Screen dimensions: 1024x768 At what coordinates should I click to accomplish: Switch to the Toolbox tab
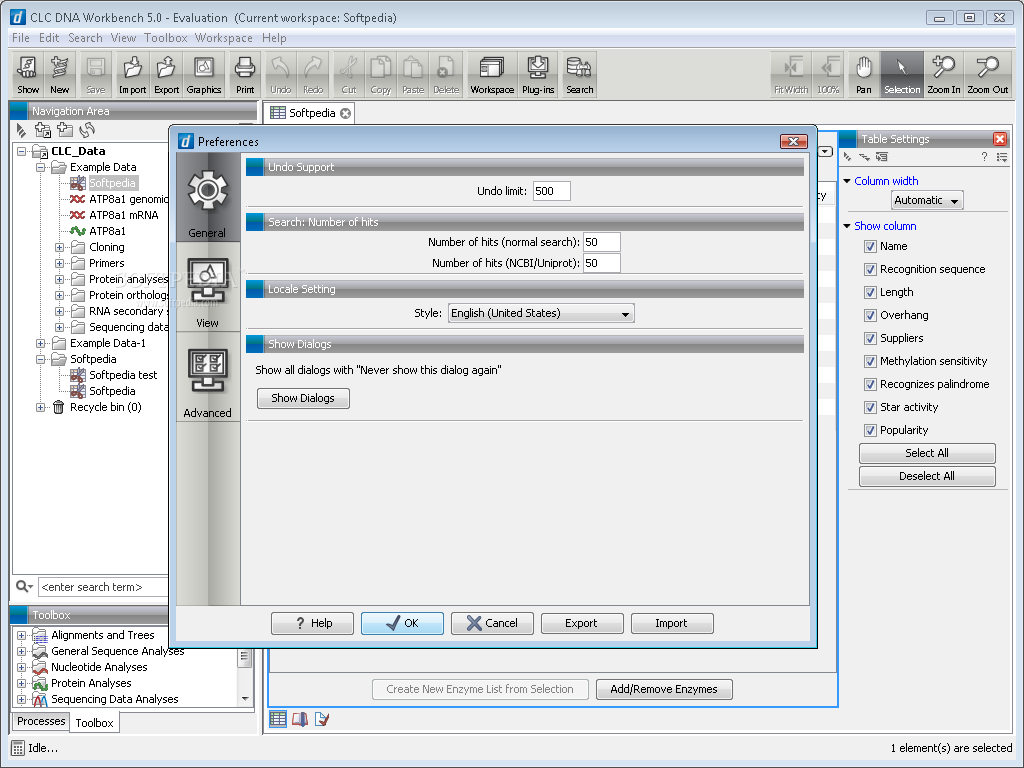coord(94,722)
